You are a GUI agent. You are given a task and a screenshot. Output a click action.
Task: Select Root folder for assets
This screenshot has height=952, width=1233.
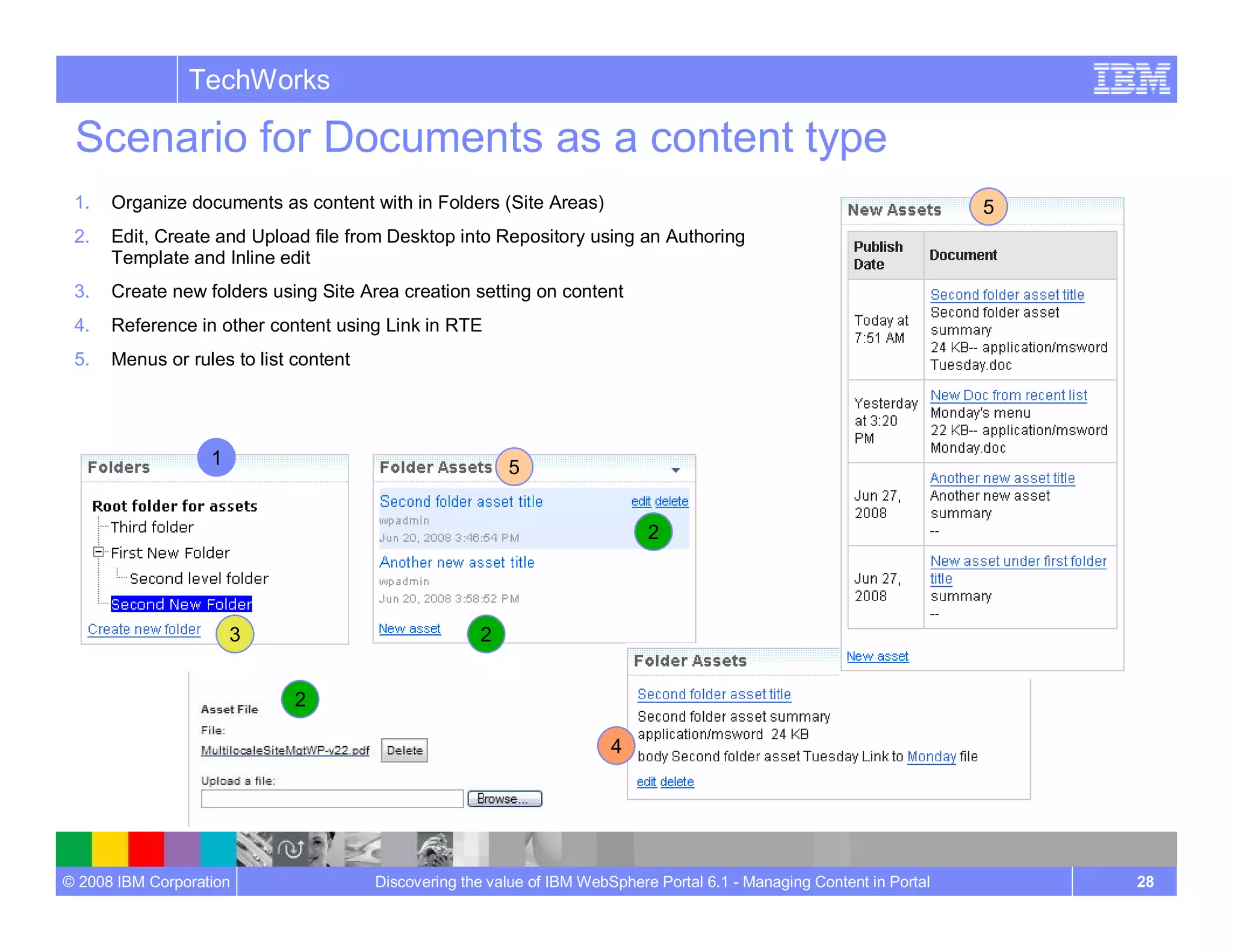coord(175,506)
